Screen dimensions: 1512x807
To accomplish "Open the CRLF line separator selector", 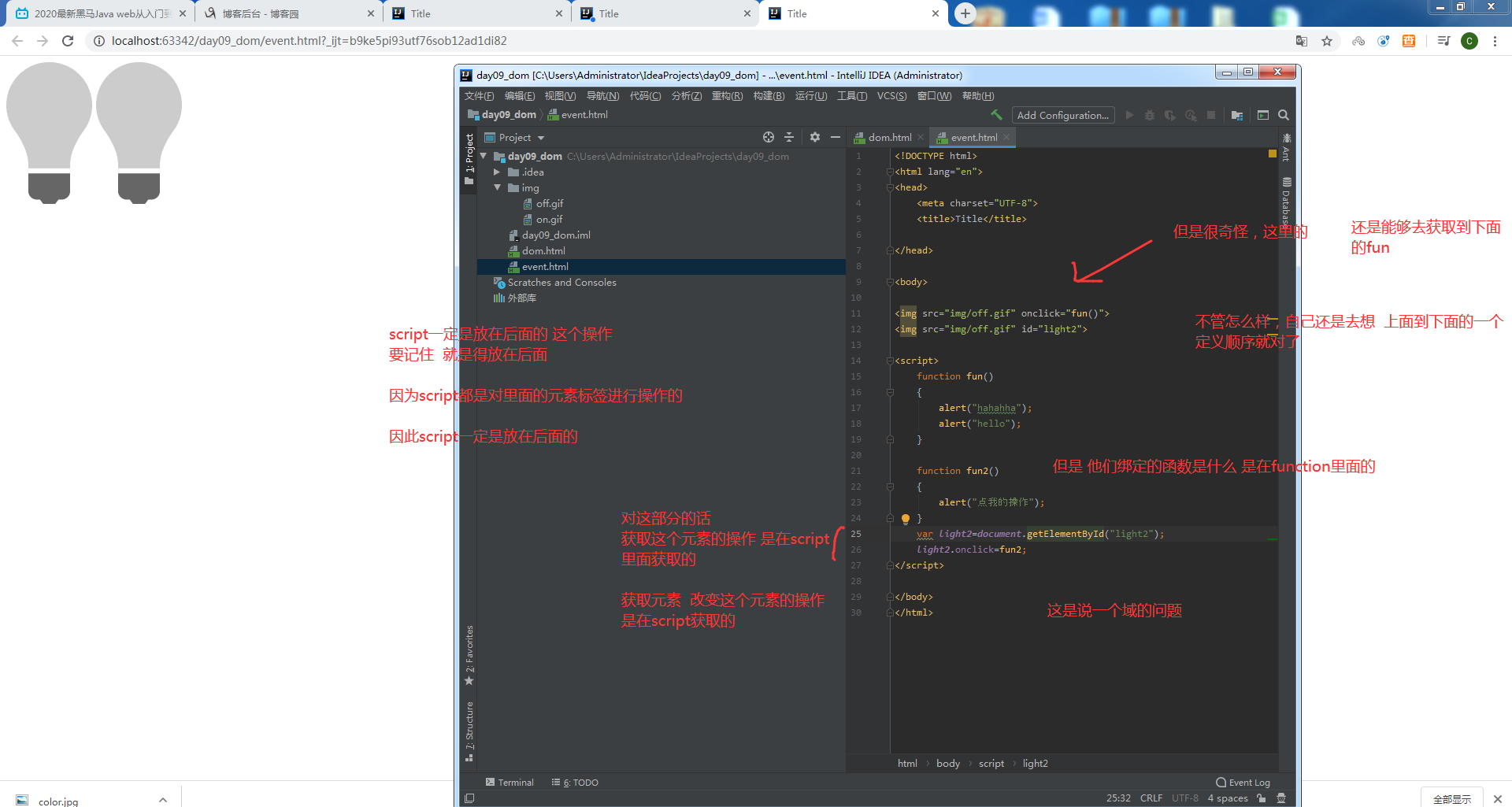I will click(x=1151, y=798).
